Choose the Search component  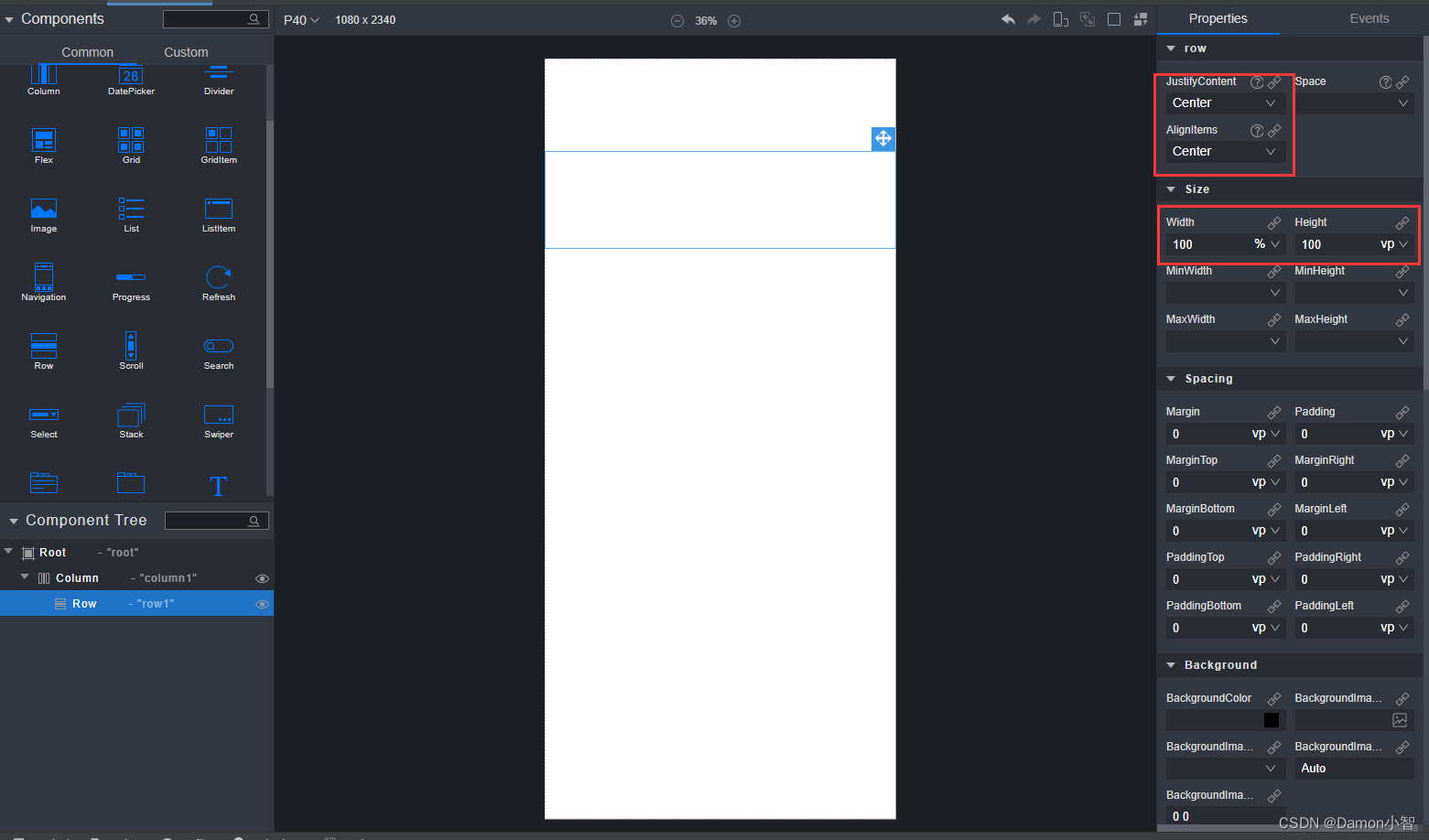[219, 353]
